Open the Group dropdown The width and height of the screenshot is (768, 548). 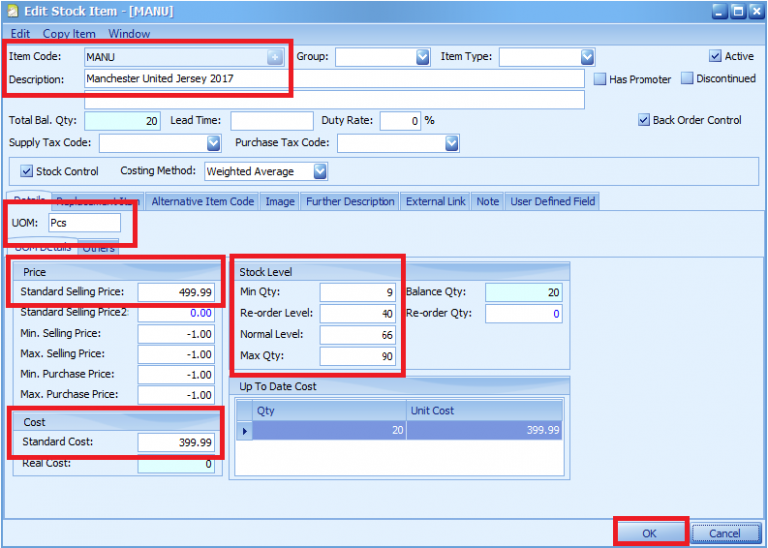423,57
